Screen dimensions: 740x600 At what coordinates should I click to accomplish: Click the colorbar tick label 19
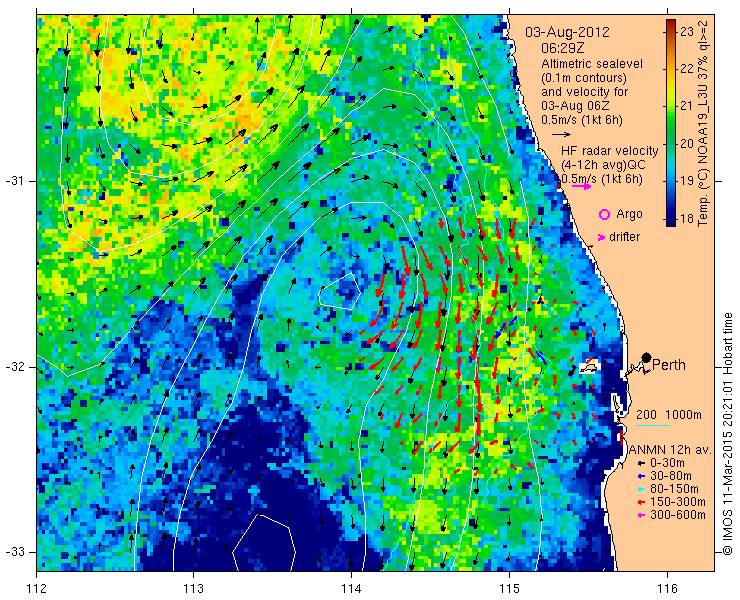pyautogui.click(x=687, y=181)
